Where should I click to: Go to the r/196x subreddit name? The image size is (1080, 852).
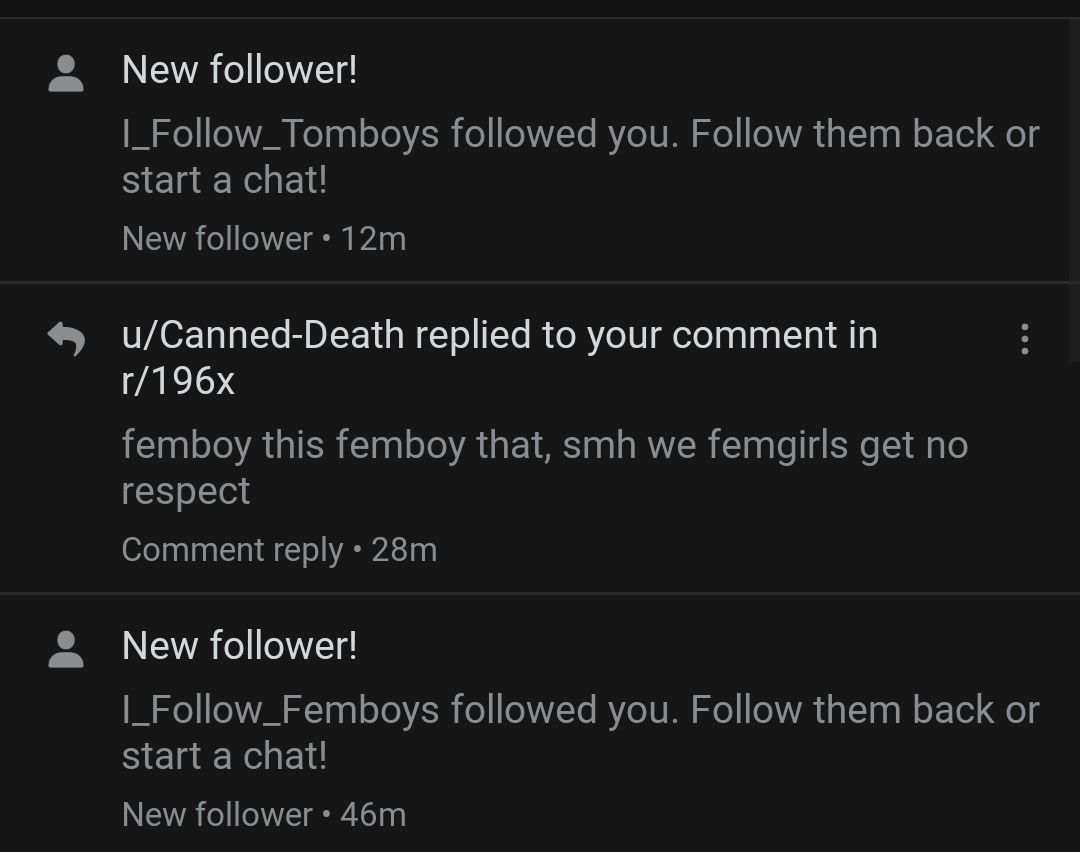pyautogui.click(x=178, y=382)
